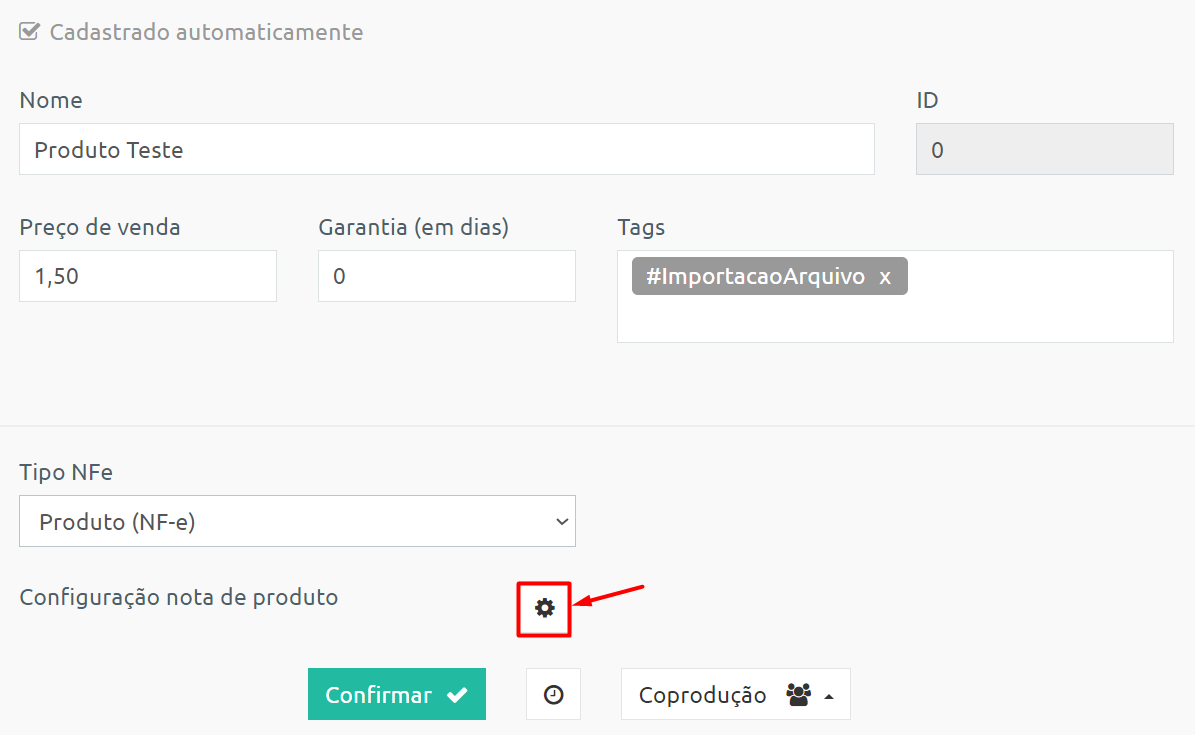Click the Nome field label

click(51, 101)
